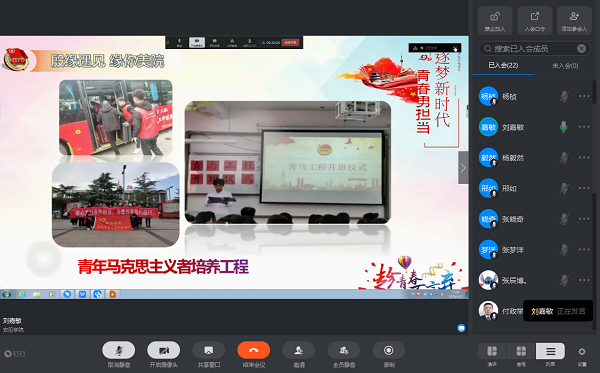Click the red end meeting button
The width and height of the screenshot is (600, 373).
[x=253, y=350]
